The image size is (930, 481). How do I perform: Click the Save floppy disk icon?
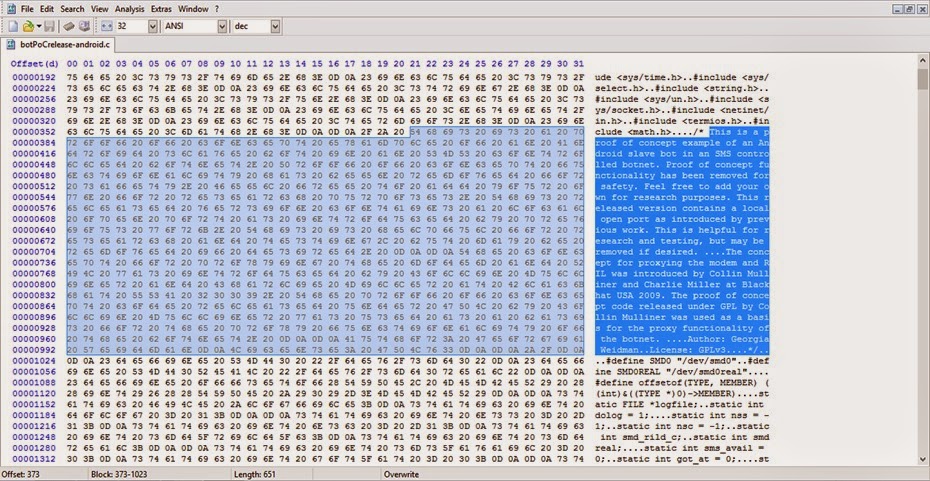(x=50, y=26)
